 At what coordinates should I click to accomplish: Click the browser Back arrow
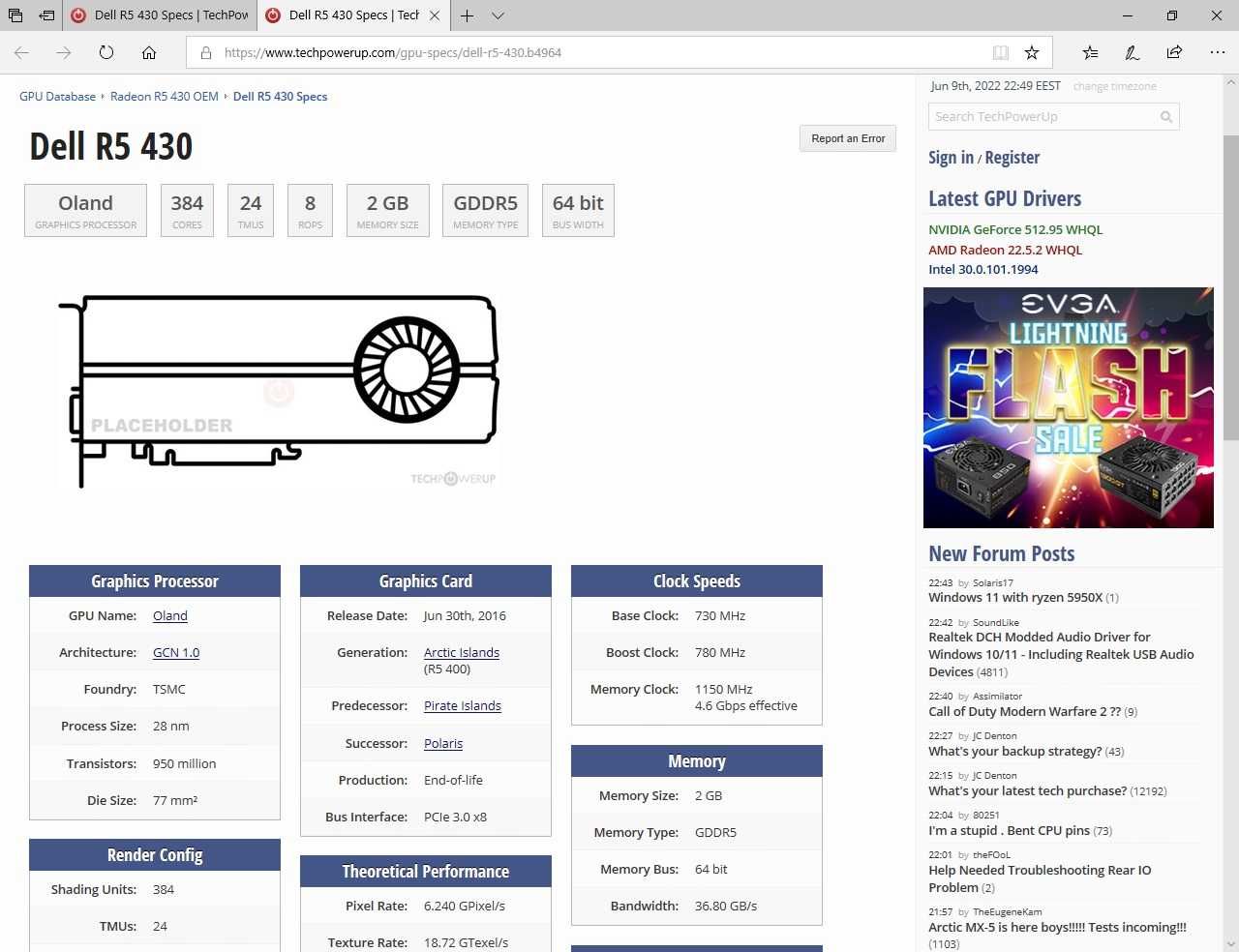[21, 52]
